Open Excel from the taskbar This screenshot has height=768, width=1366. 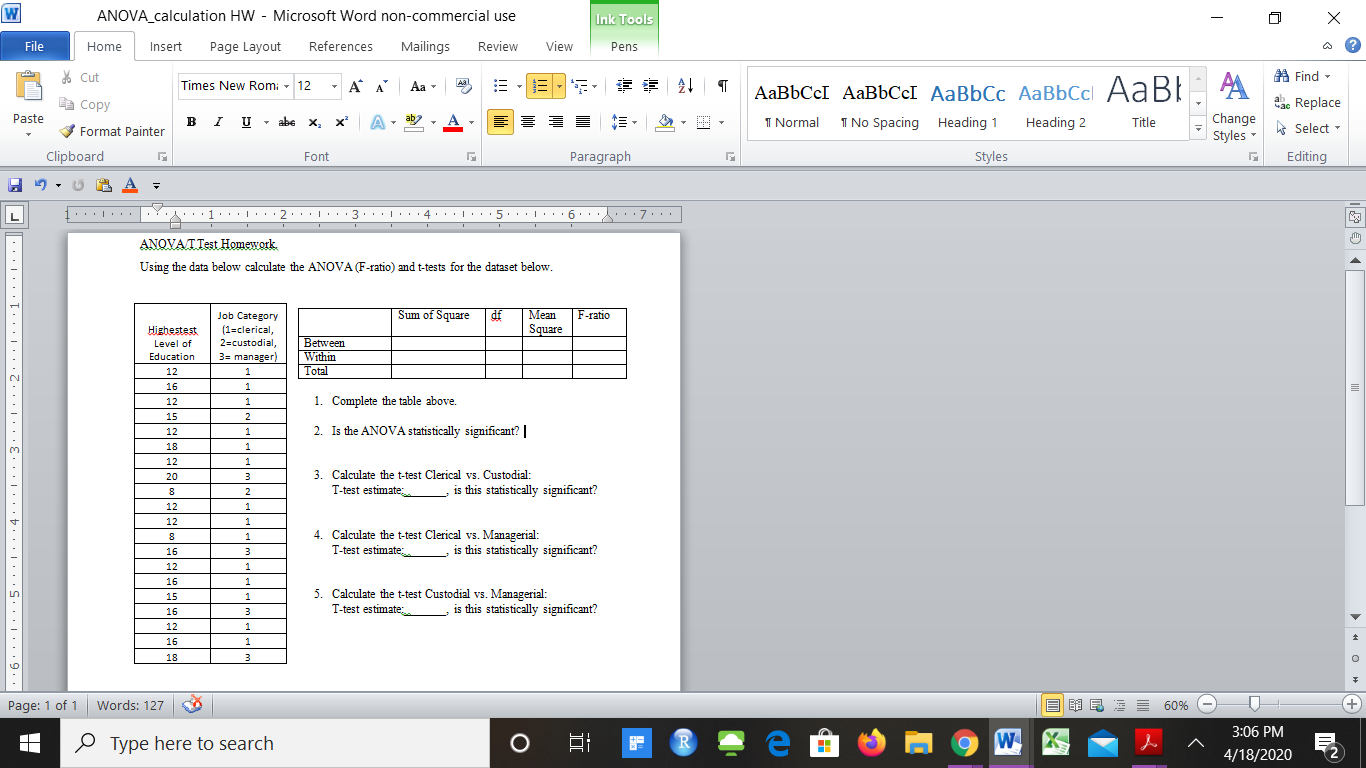pos(1055,743)
